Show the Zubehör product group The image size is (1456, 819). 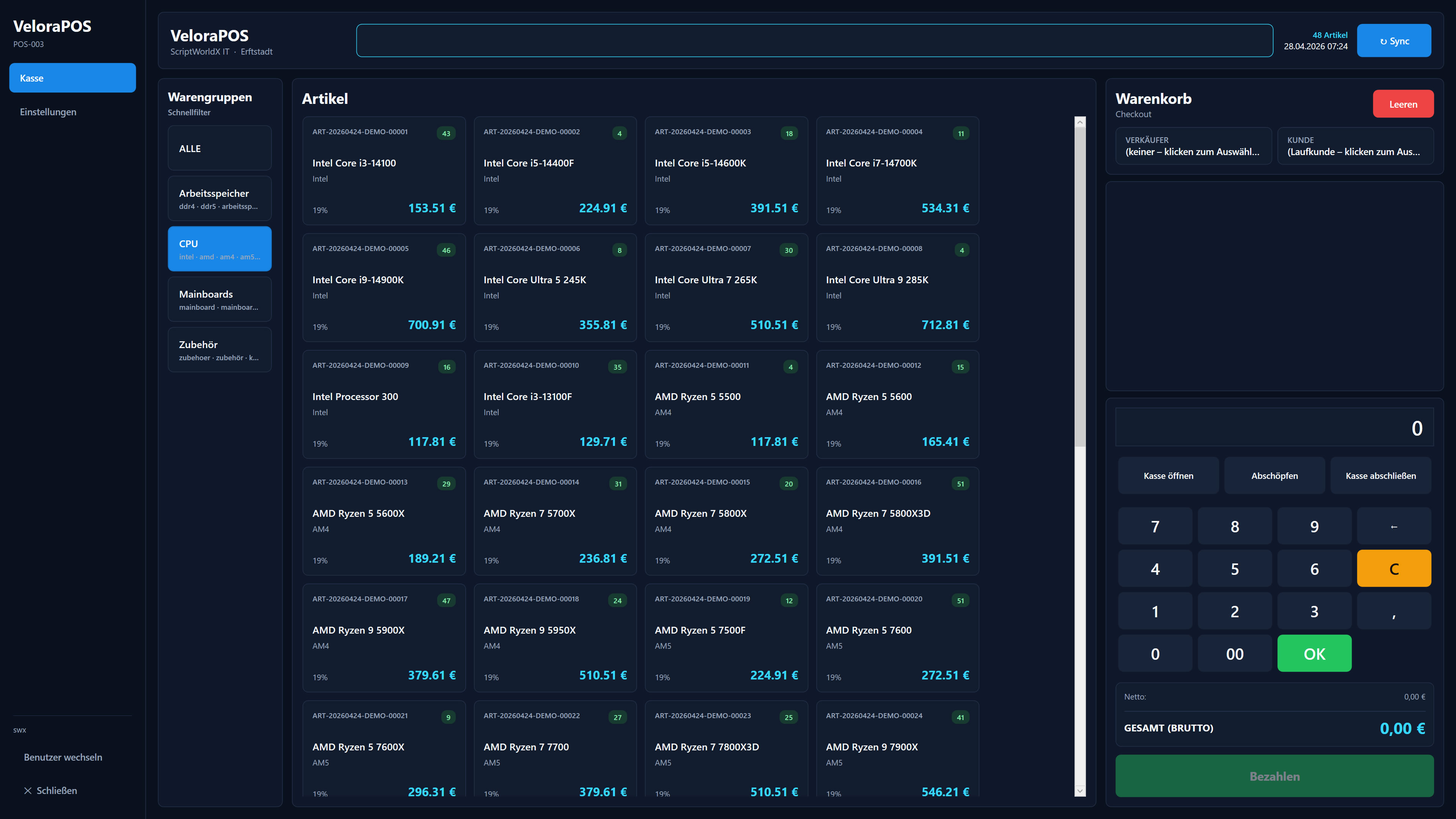point(219,349)
